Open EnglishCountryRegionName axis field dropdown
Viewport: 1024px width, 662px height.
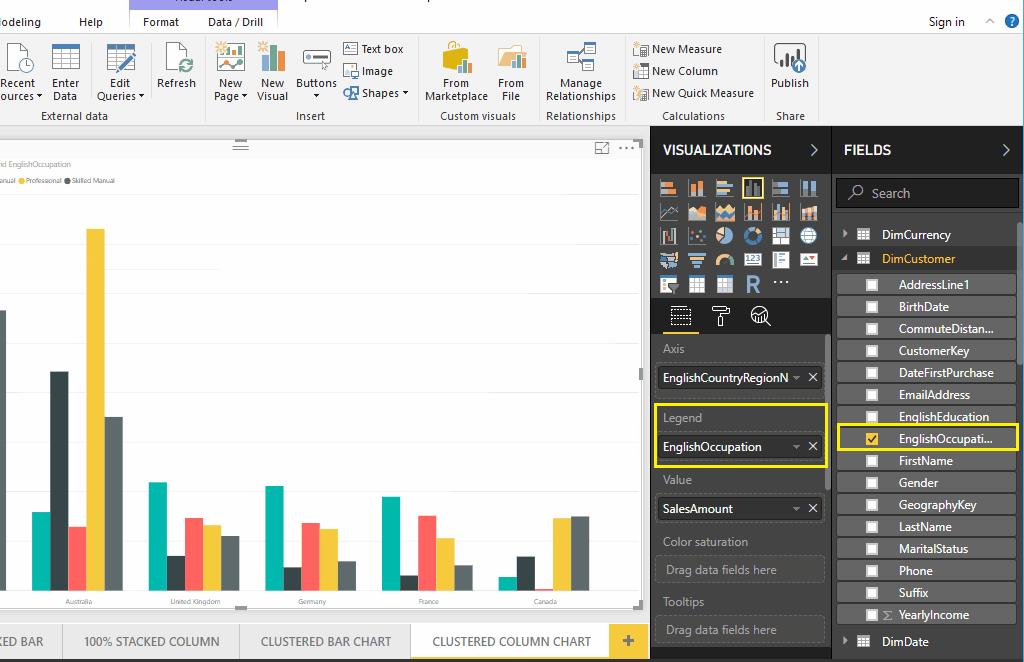point(796,377)
